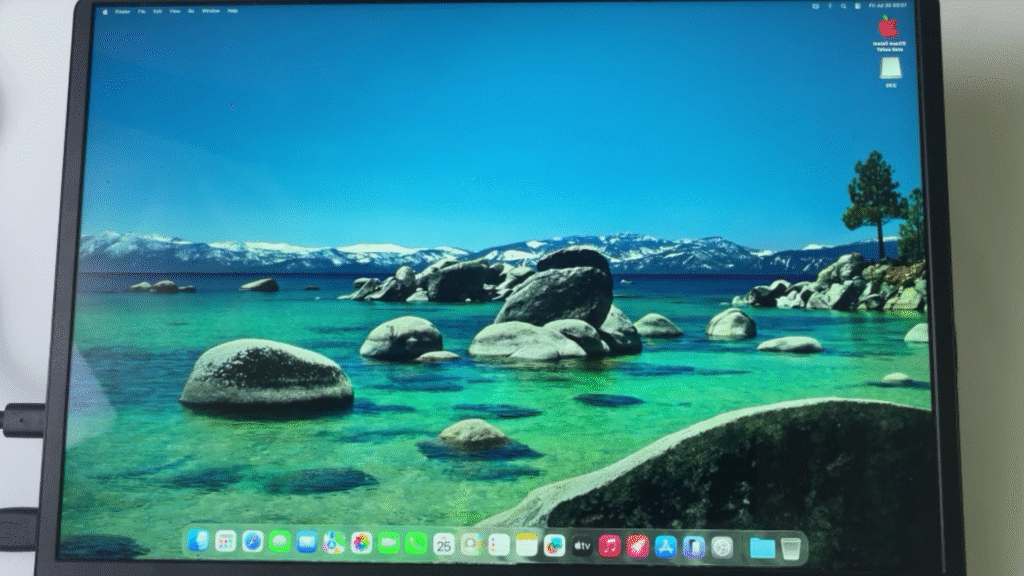This screenshot has width=1024, height=576.
Task: Open the Finder menu in menu bar
Action: click(x=122, y=11)
